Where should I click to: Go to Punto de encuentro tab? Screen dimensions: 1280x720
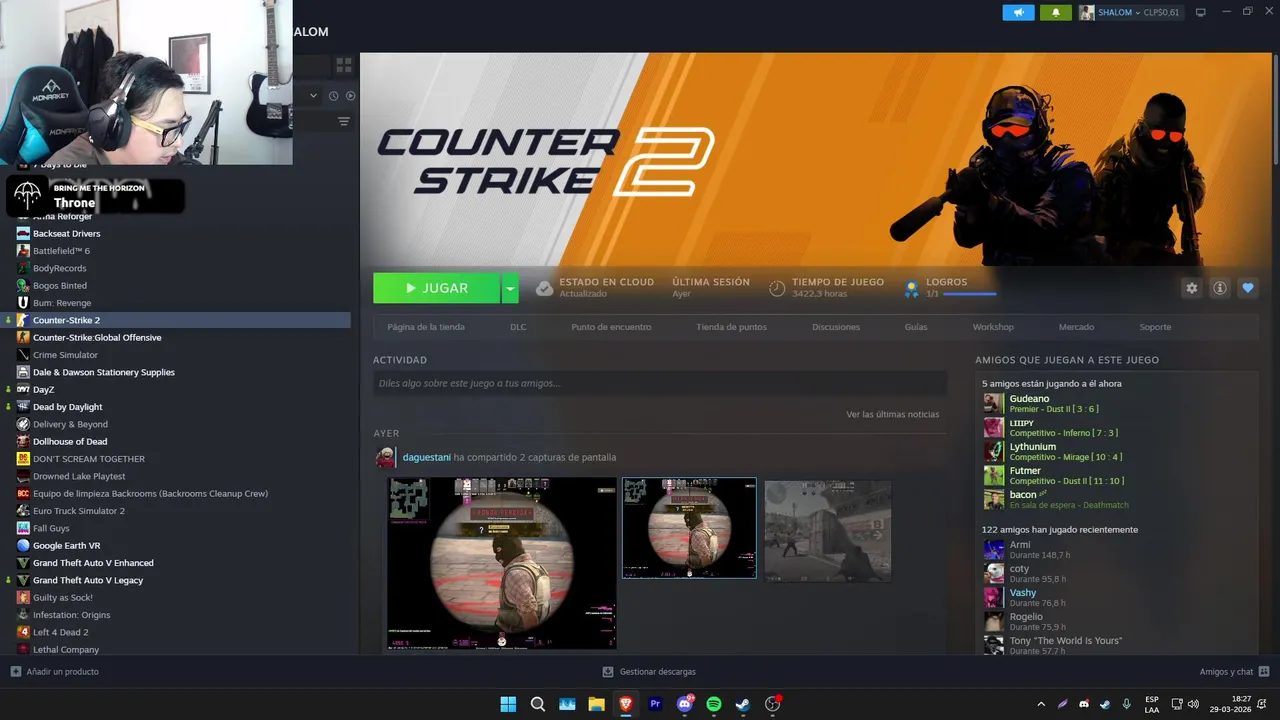tap(611, 327)
